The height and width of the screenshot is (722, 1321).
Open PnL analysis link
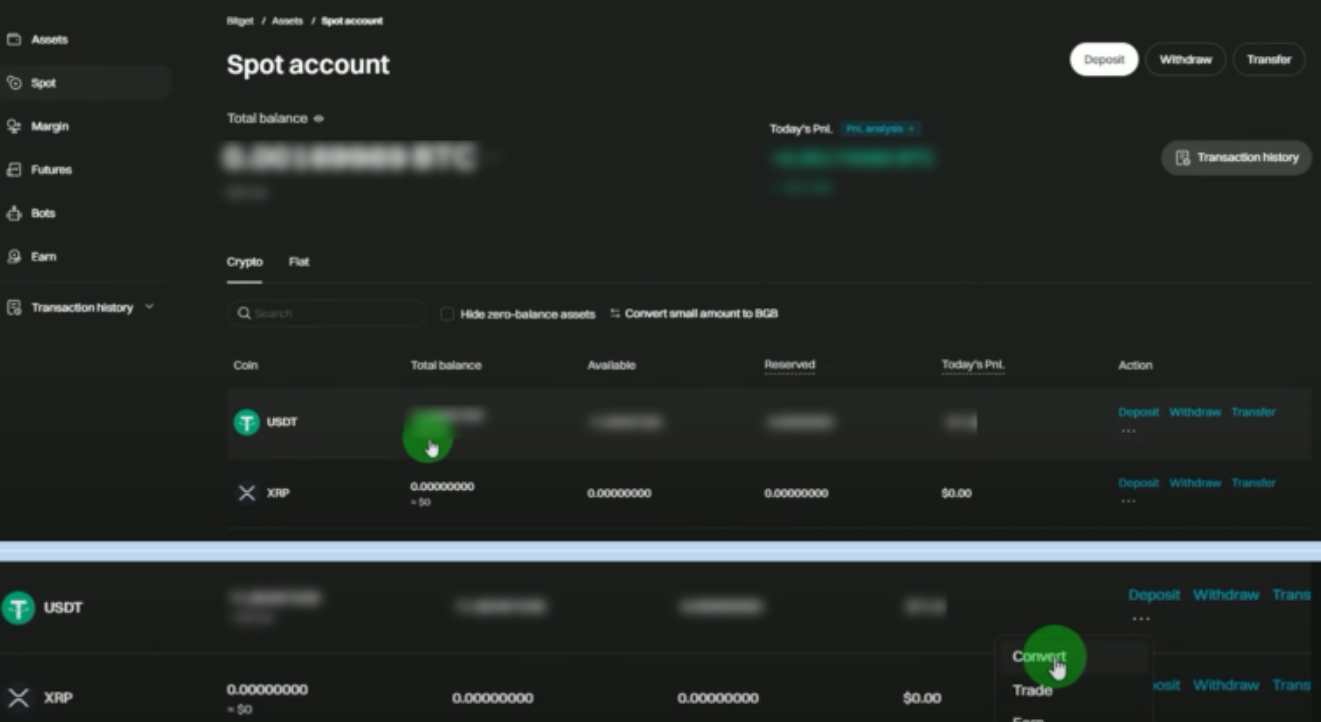pyautogui.click(x=880, y=129)
